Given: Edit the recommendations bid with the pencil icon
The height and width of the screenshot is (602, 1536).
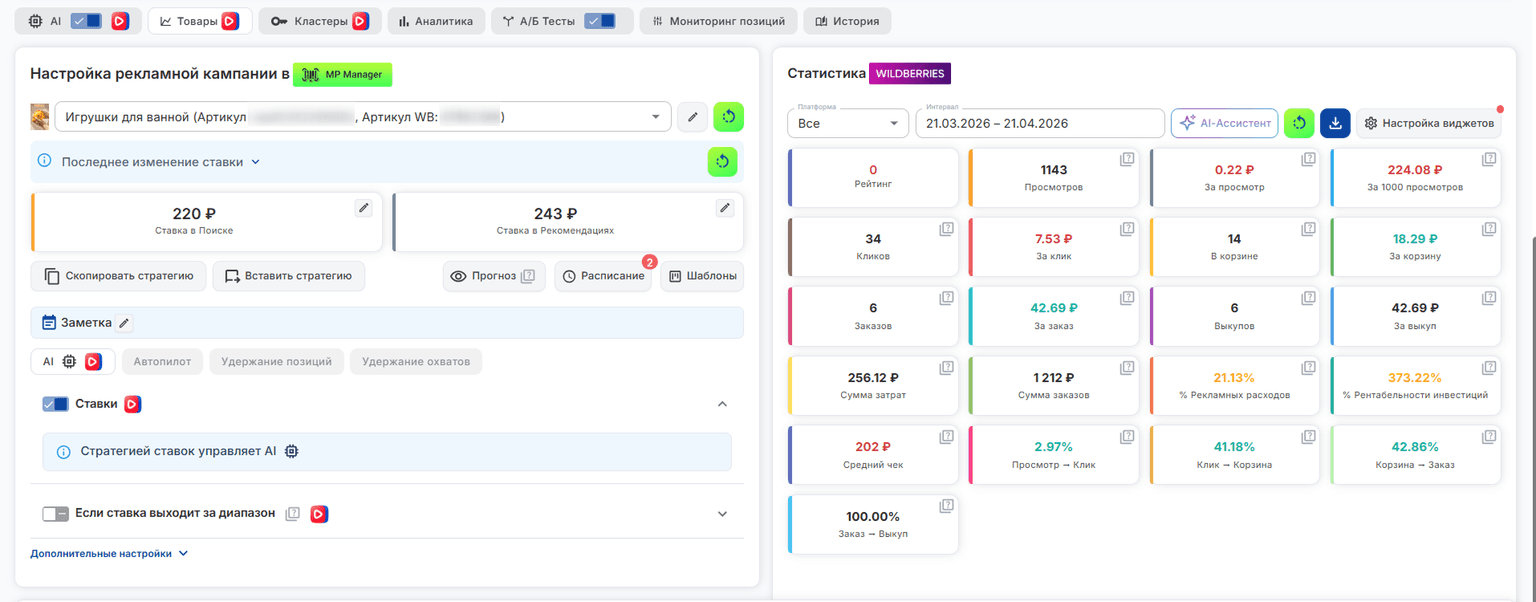Looking at the screenshot, I should click(725, 208).
